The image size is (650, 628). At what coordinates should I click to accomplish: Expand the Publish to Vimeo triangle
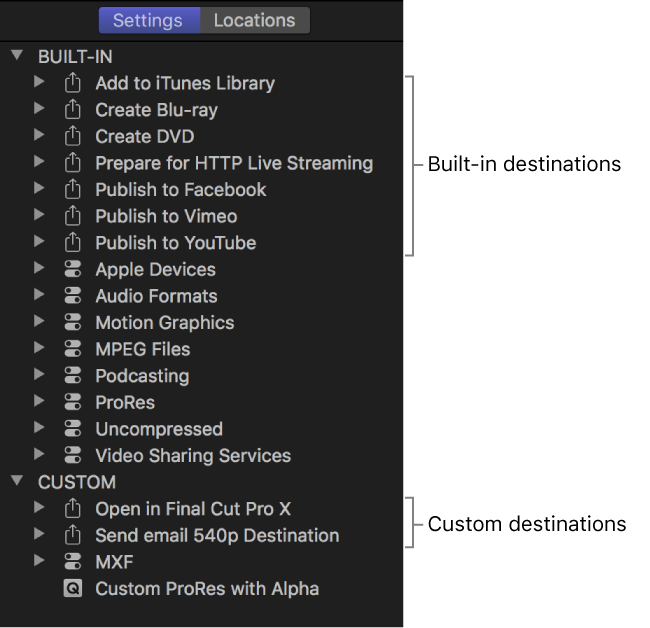39,214
